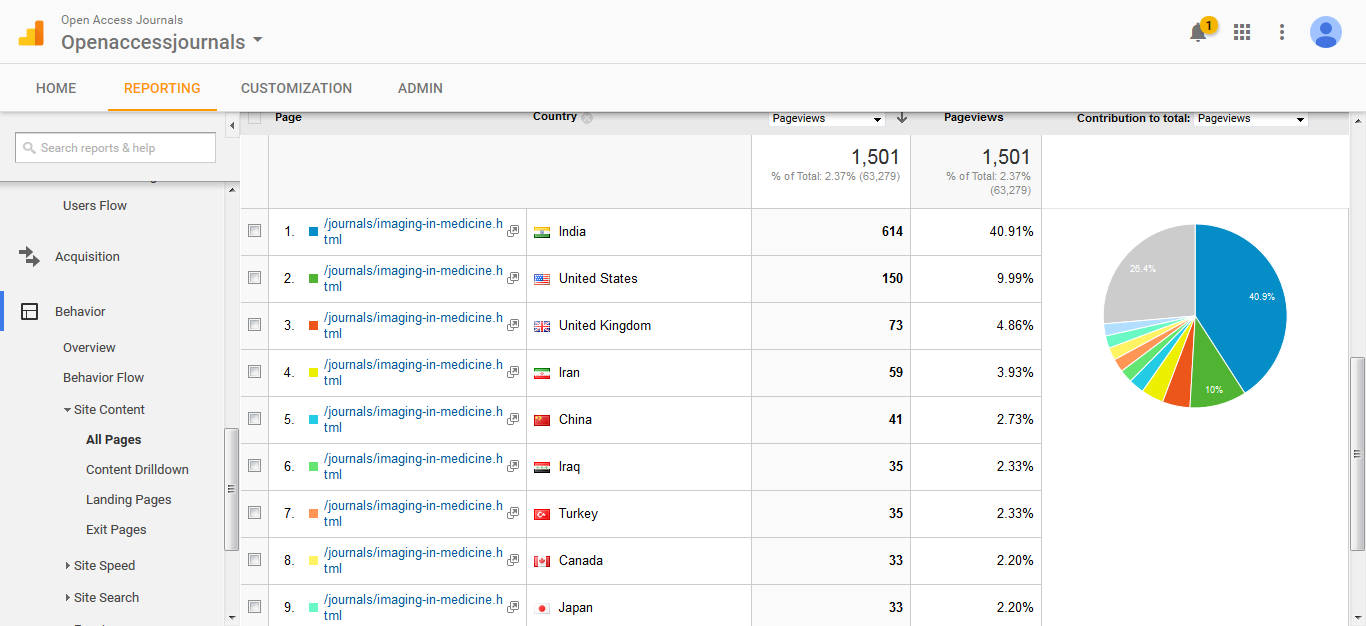Switch to the Customization tab

pyautogui.click(x=296, y=88)
